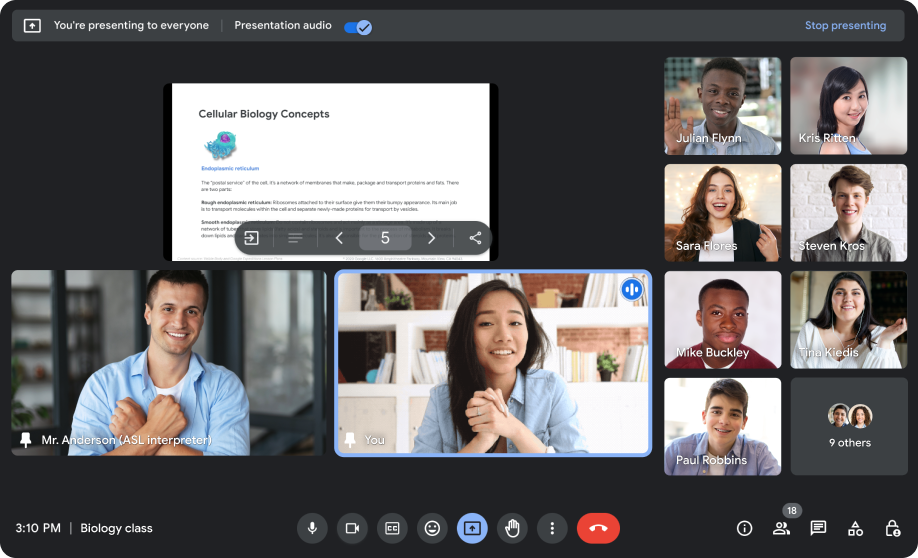Select Paul Robbins's video tile
This screenshot has width=918, height=558.
pyautogui.click(x=722, y=427)
